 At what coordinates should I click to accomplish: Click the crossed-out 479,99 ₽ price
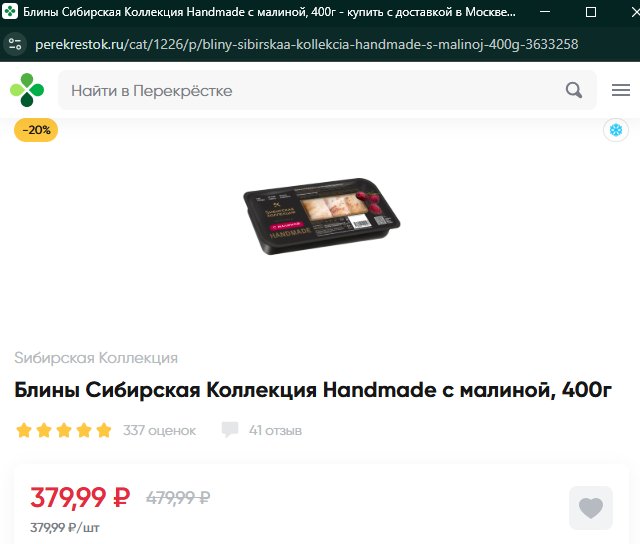(x=178, y=497)
